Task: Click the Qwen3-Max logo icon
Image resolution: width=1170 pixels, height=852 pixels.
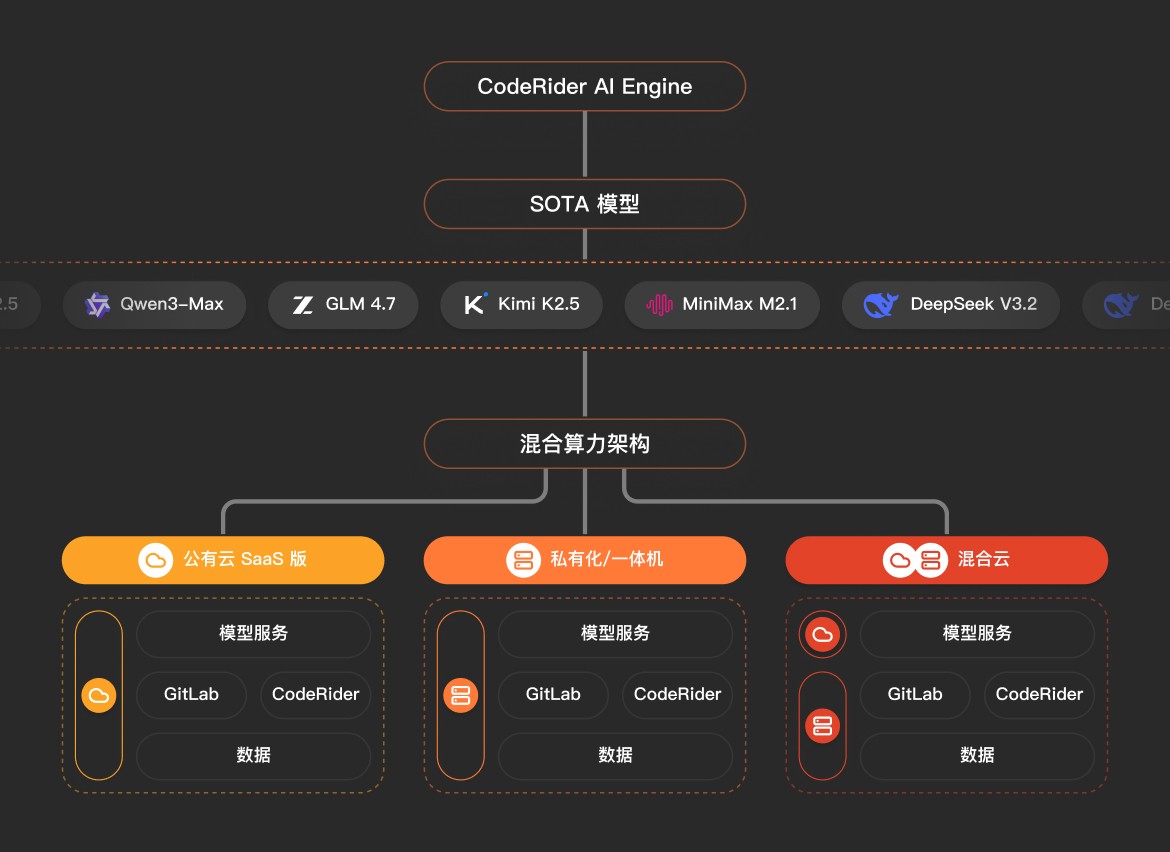Action: pyautogui.click(x=97, y=304)
